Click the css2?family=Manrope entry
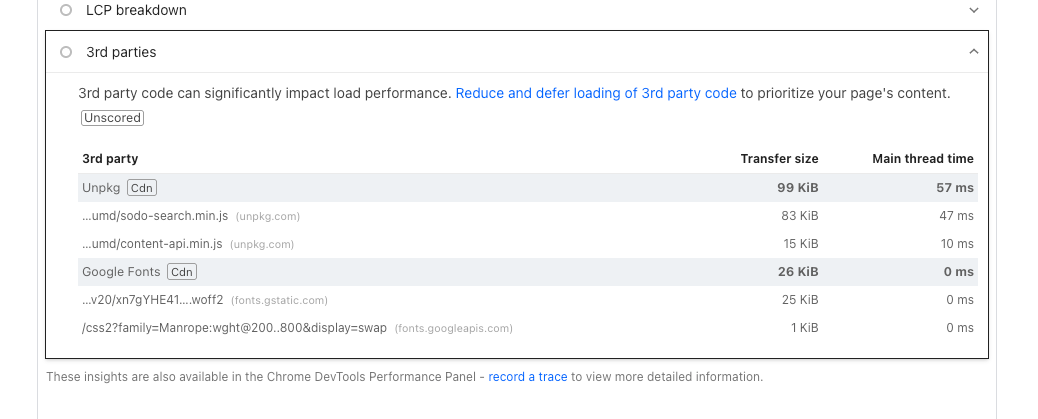This screenshot has width=1038, height=419. pyautogui.click(x=234, y=328)
